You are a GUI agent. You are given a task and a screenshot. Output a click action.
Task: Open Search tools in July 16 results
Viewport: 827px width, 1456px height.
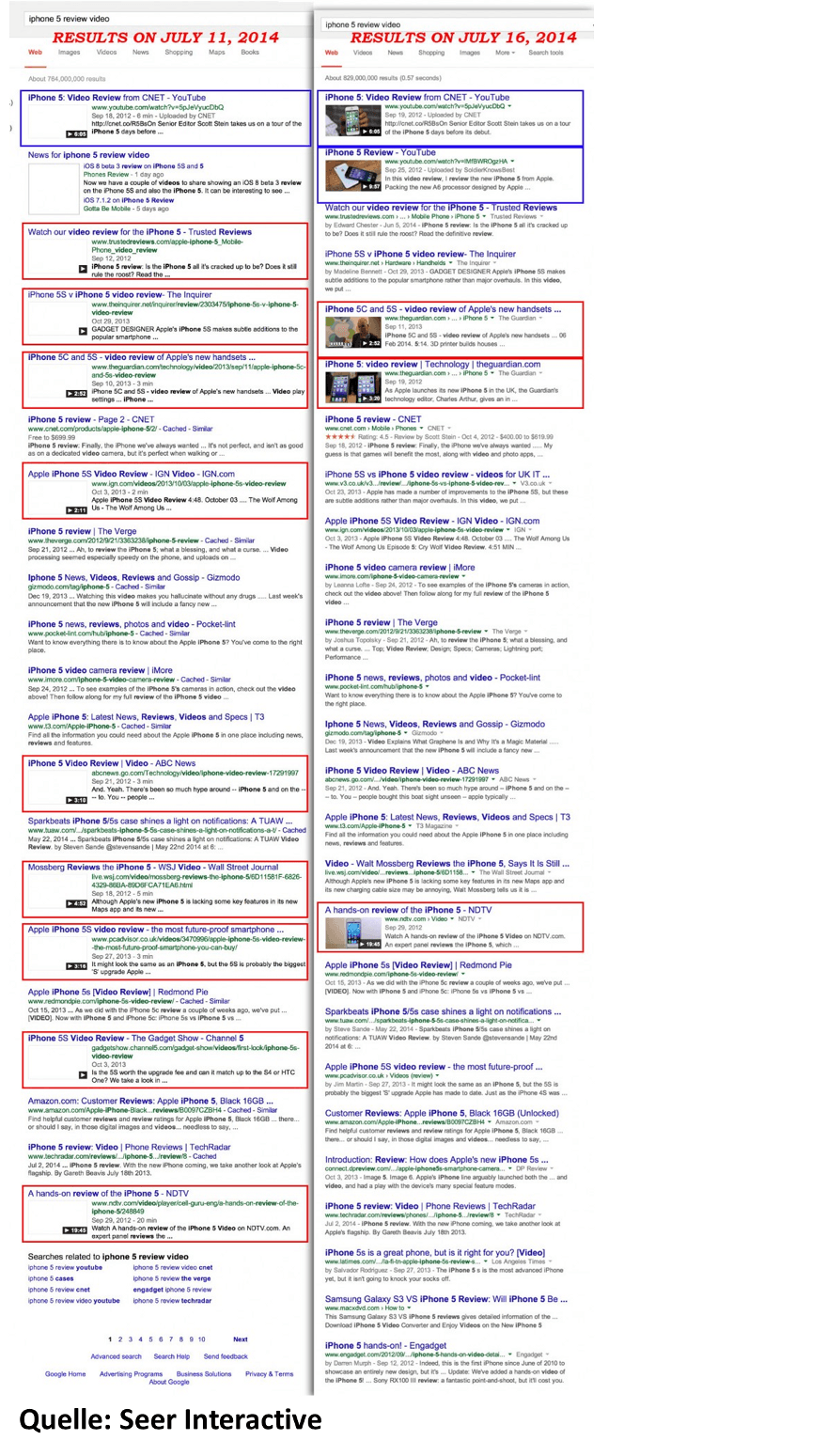[x=546, y=53]
